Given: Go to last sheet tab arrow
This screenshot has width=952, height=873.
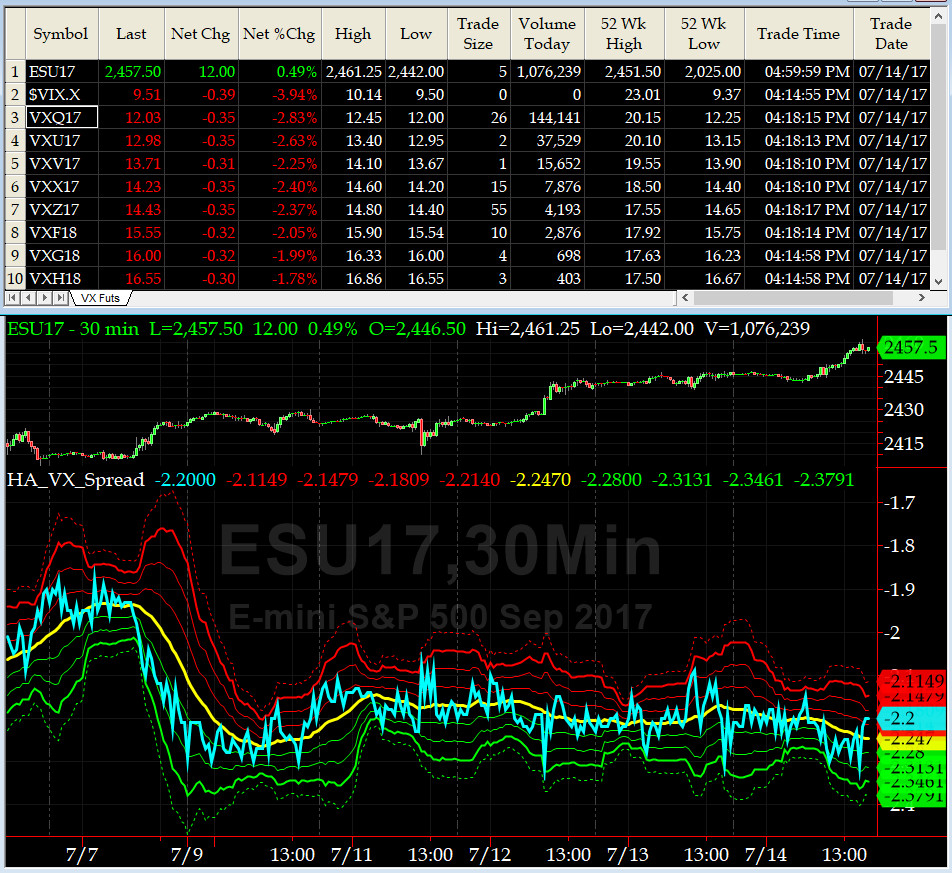Looking at the screenshot, I should [60, 298].
